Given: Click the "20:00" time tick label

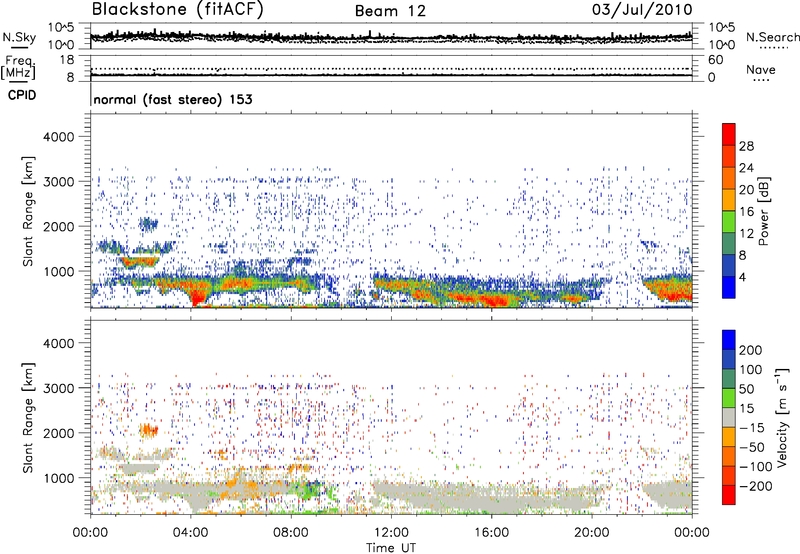Looking at the screenshot, I should click(592, 533).
